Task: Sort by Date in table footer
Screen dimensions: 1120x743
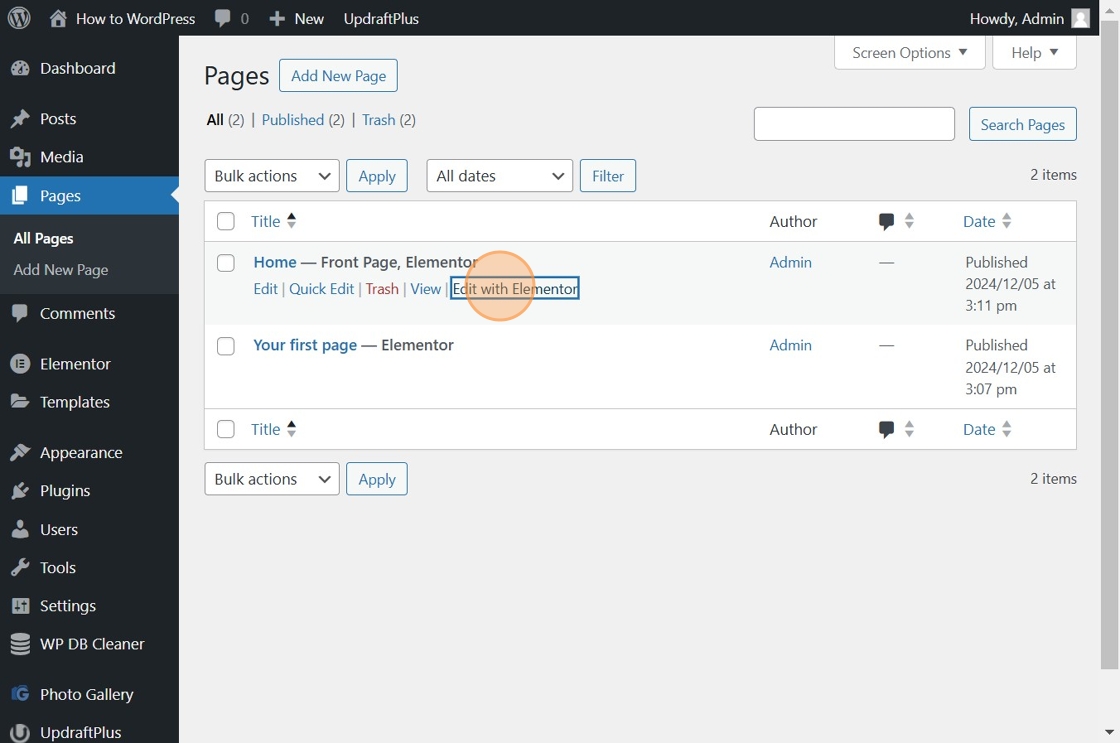Action: (x=987, y=429)
